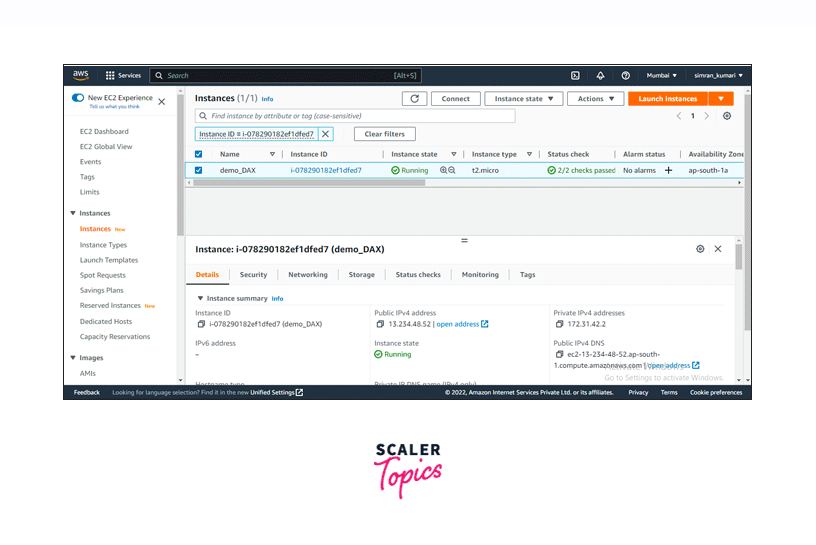Click the notifications bell icon
The width and height of the screenshot is (816, 545).
pyautogui.click(x=600, y=75)
